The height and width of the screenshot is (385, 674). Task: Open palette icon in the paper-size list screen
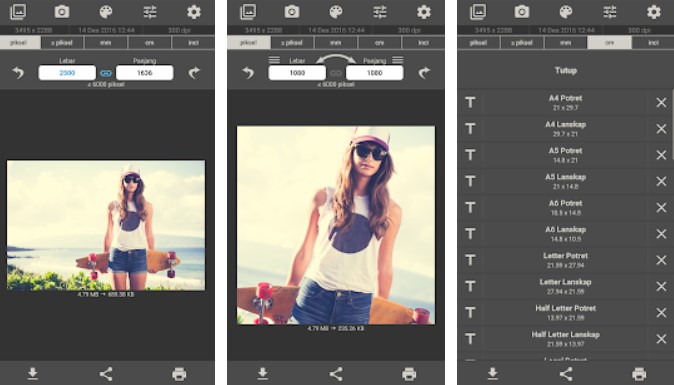point(566,12)
